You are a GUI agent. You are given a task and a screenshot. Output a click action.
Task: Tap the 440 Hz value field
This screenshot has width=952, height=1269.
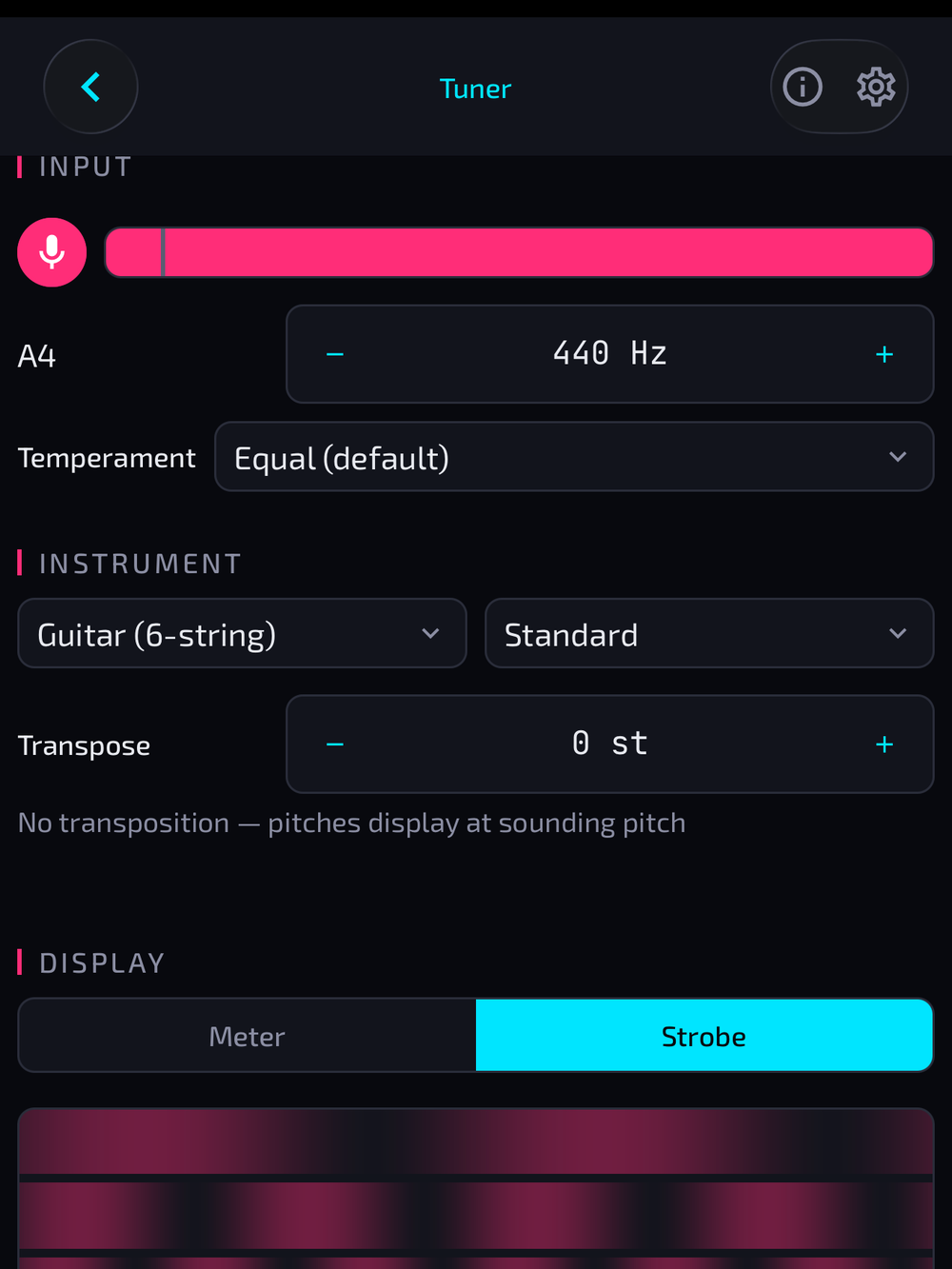(609, 354)
